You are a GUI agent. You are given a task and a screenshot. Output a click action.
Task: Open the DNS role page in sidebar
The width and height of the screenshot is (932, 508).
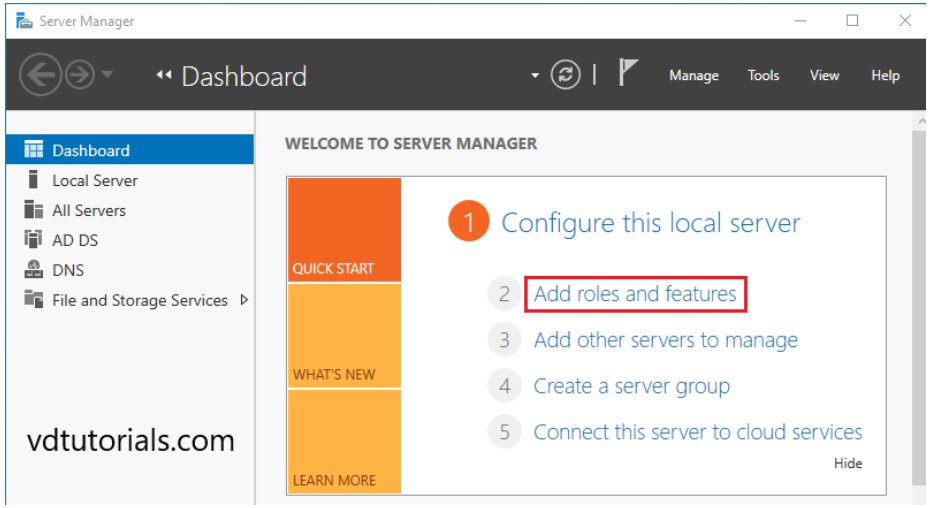(x=68, y=271)
